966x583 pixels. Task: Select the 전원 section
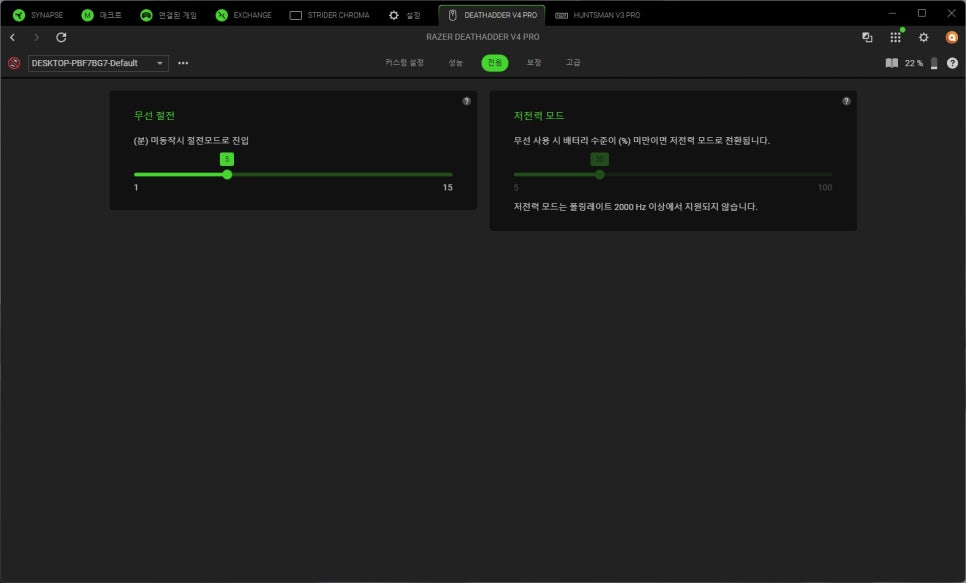click(x=495, y=62)
